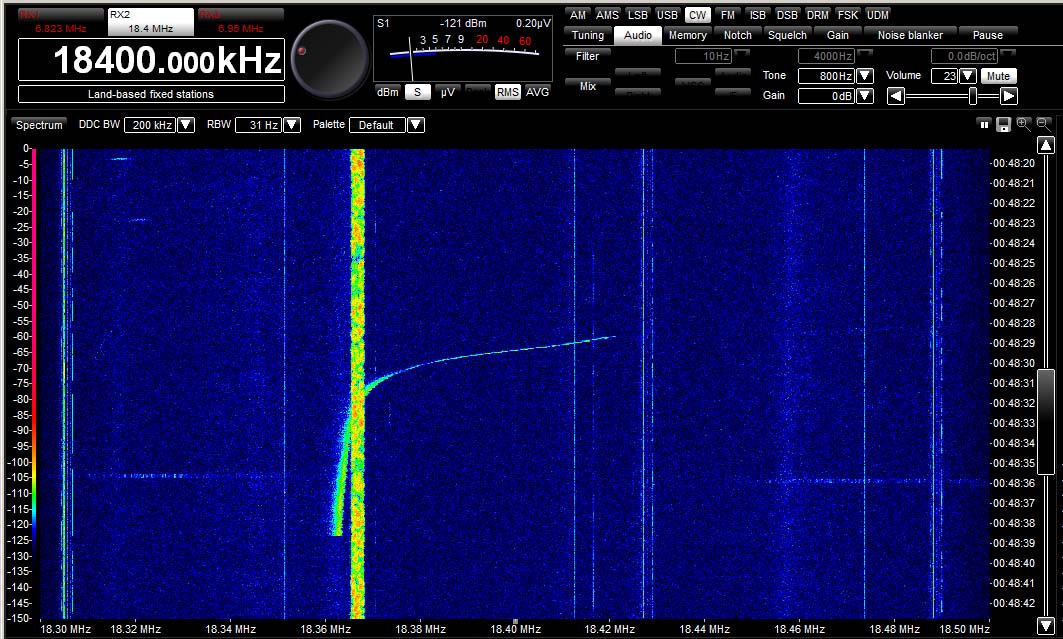Switch to receiver RX3

pos(241,22)
